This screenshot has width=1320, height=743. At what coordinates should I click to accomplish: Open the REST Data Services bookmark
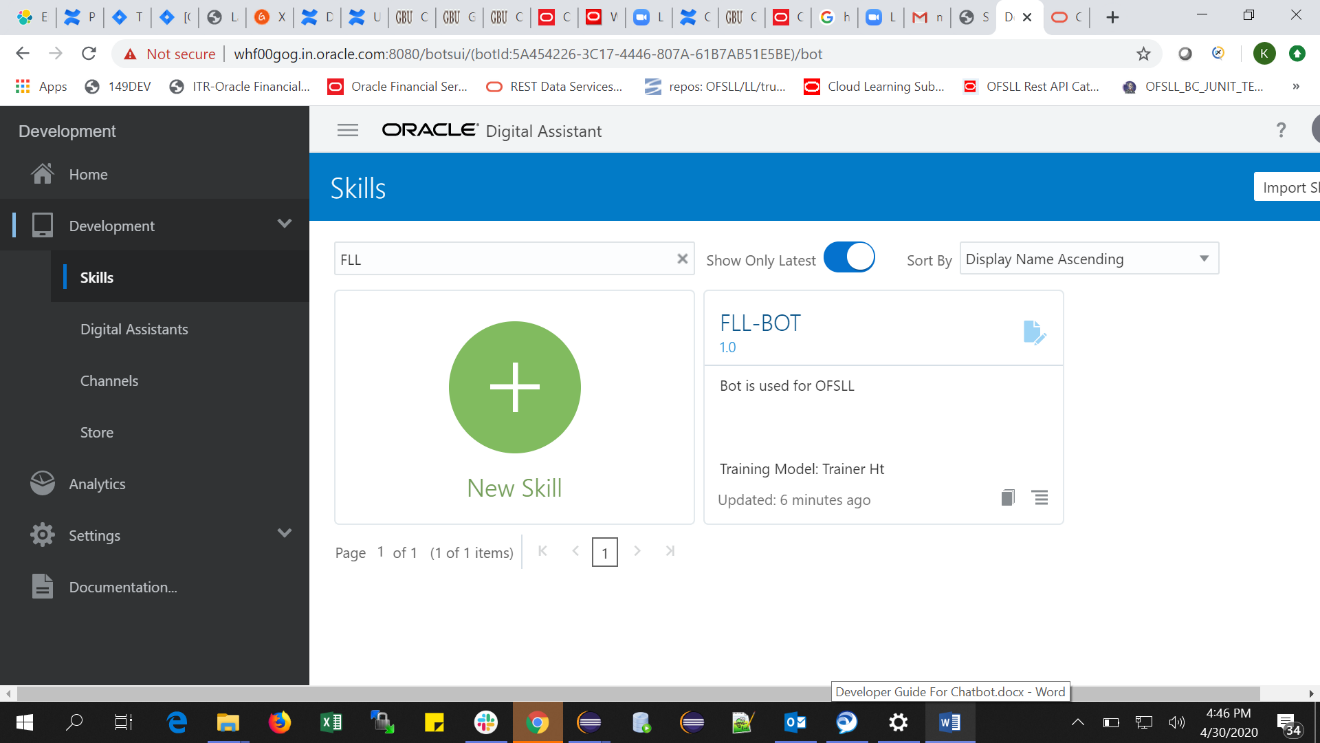click(554, 87)
